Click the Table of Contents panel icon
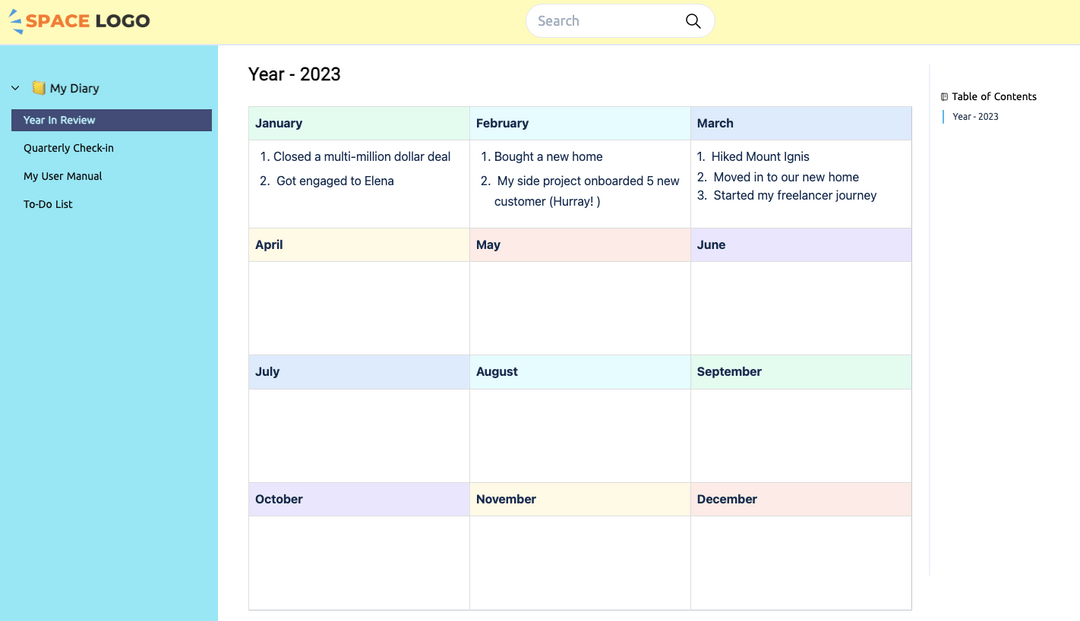 (943, 96)
